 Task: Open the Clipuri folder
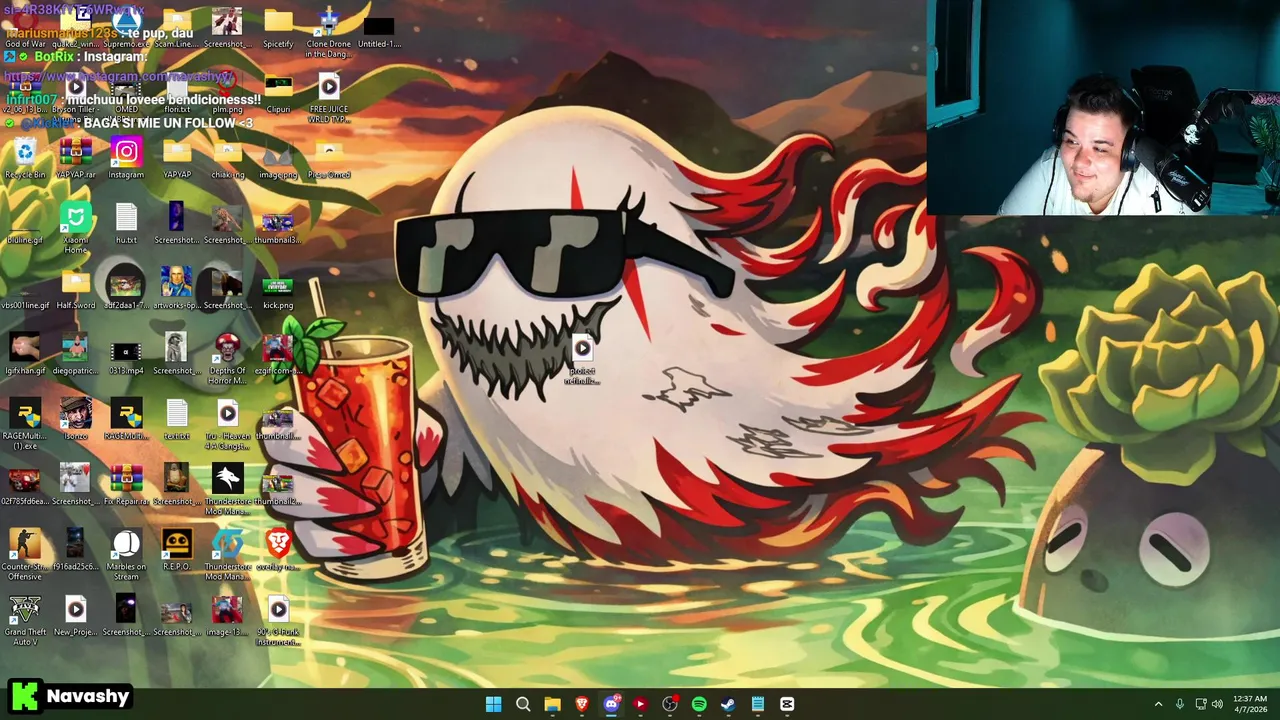point(278,93)
